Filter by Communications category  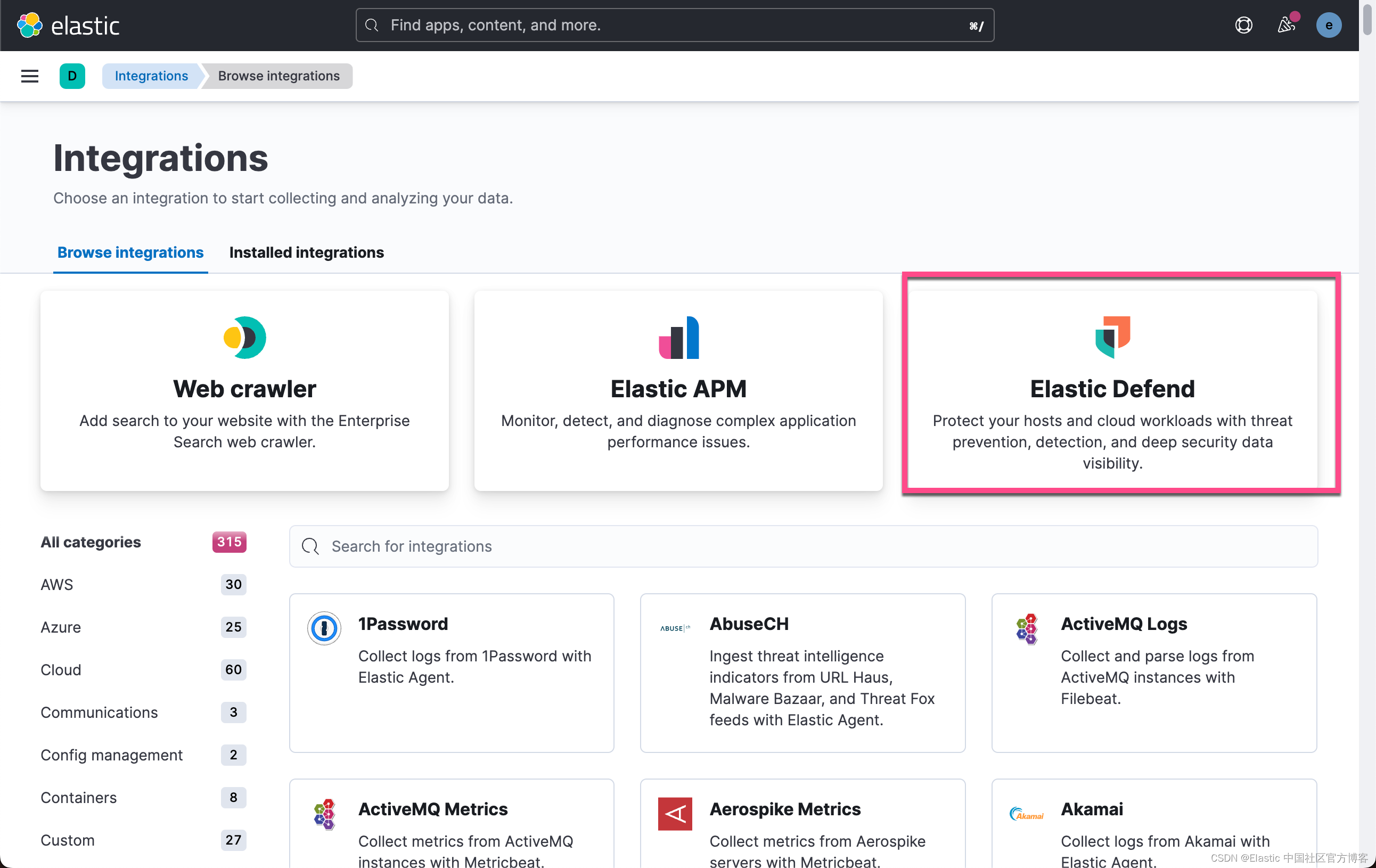click(143, 712)
